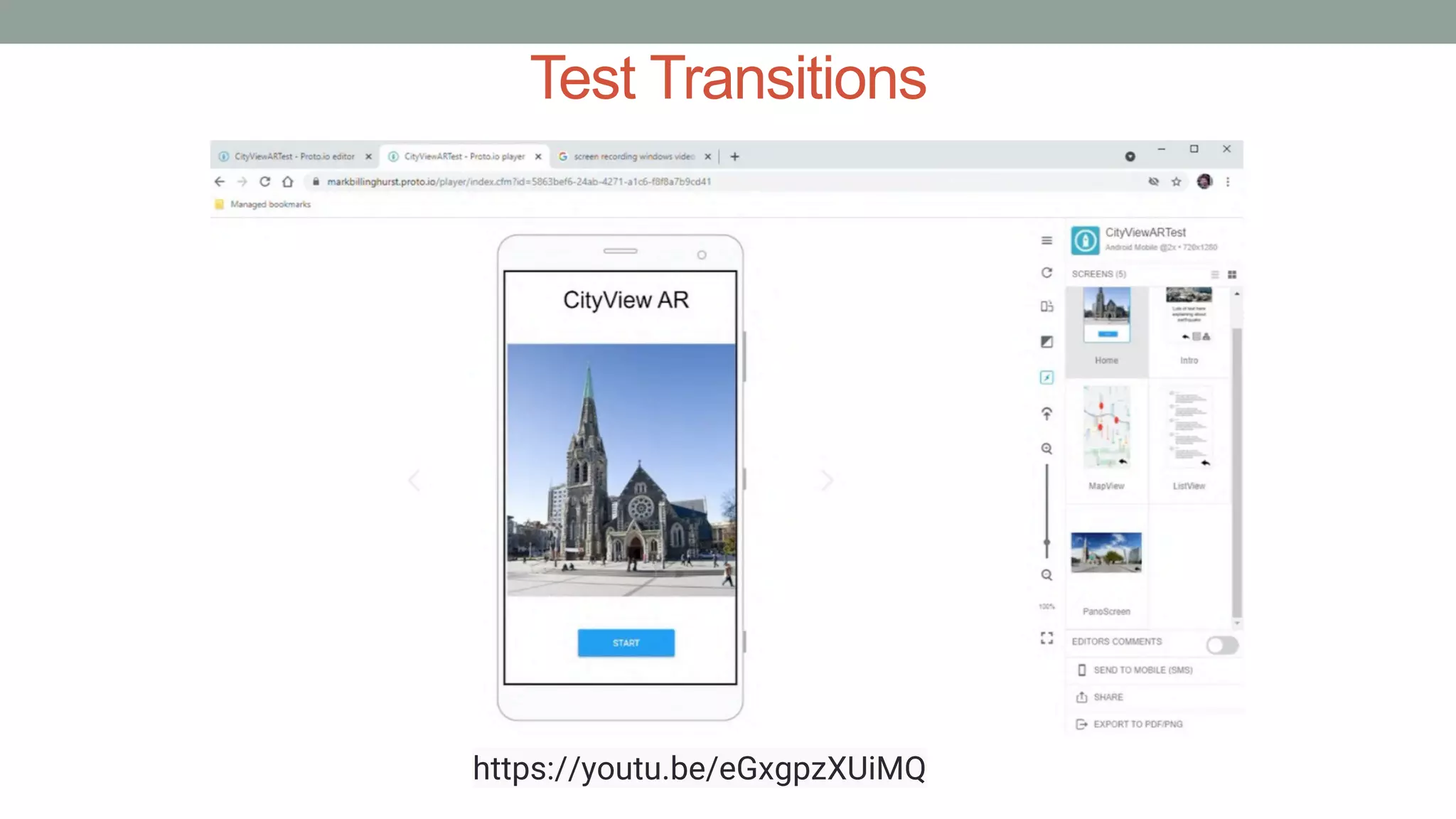
Task: Click the zoom out magnifier icon
Action: pyautogui.click(x=1046, y=575)
